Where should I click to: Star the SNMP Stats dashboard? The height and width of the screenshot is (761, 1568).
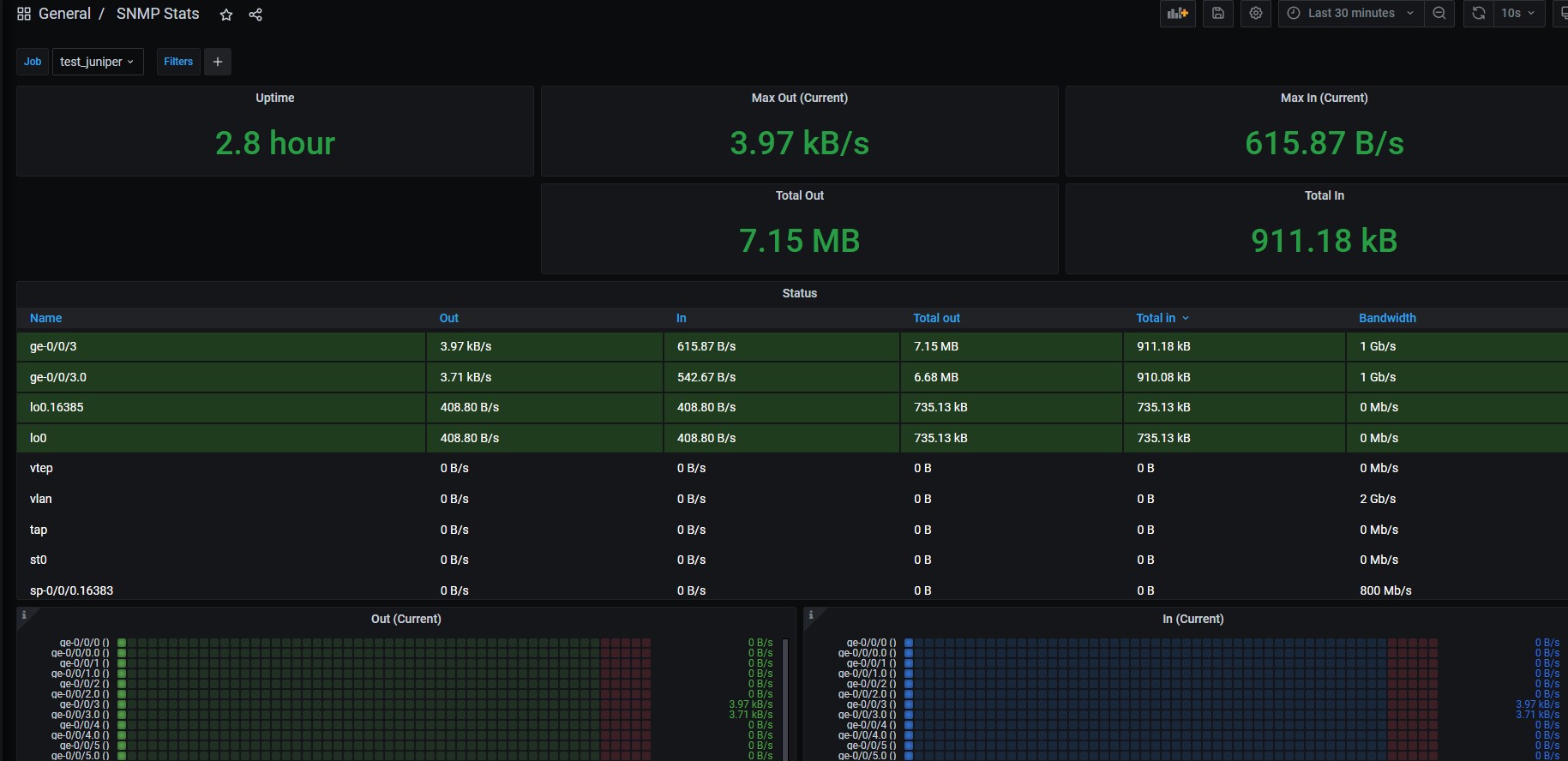[x=226, y=15]
